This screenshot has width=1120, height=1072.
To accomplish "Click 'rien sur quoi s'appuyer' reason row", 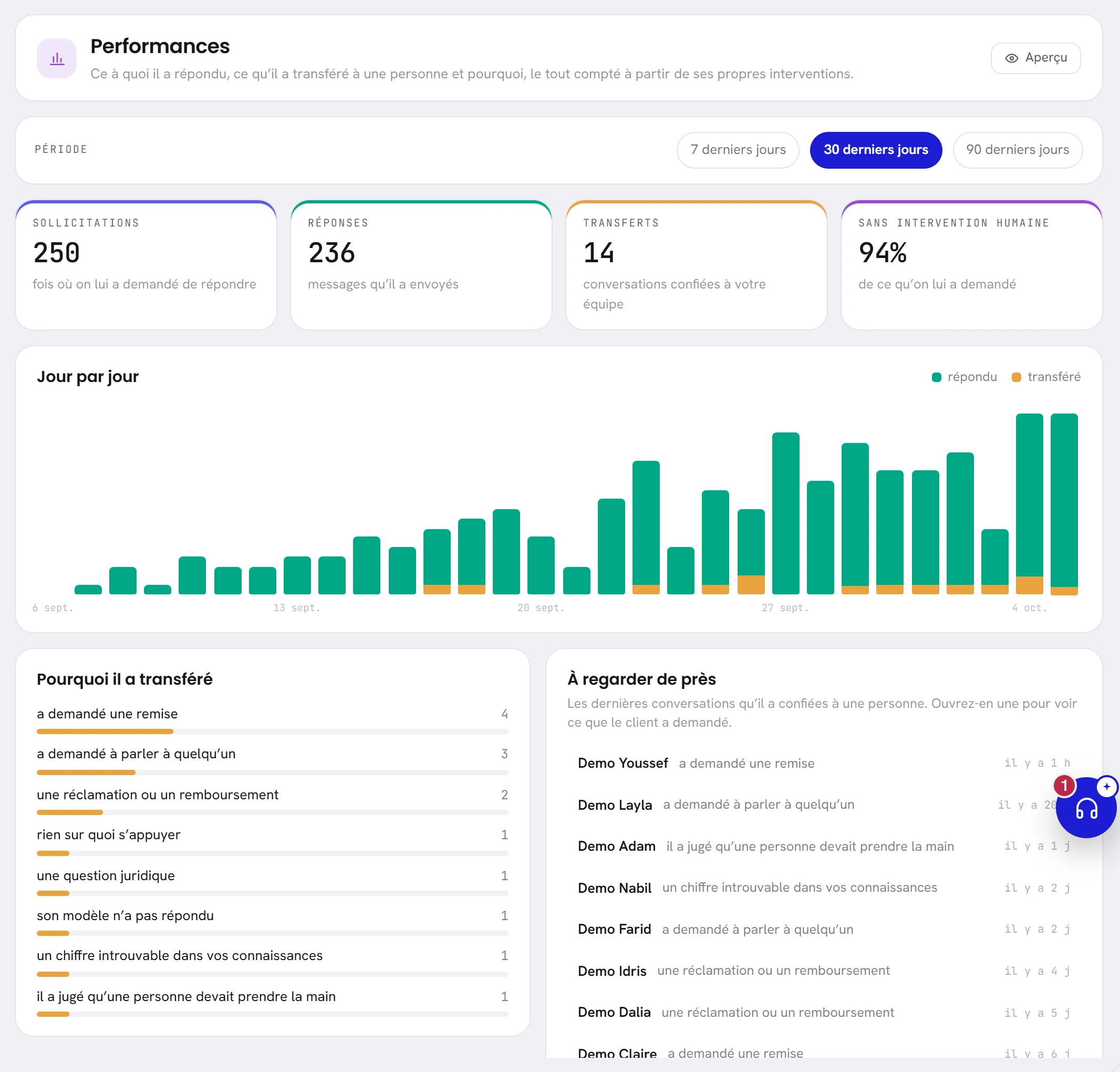I will tap(273, 841).
